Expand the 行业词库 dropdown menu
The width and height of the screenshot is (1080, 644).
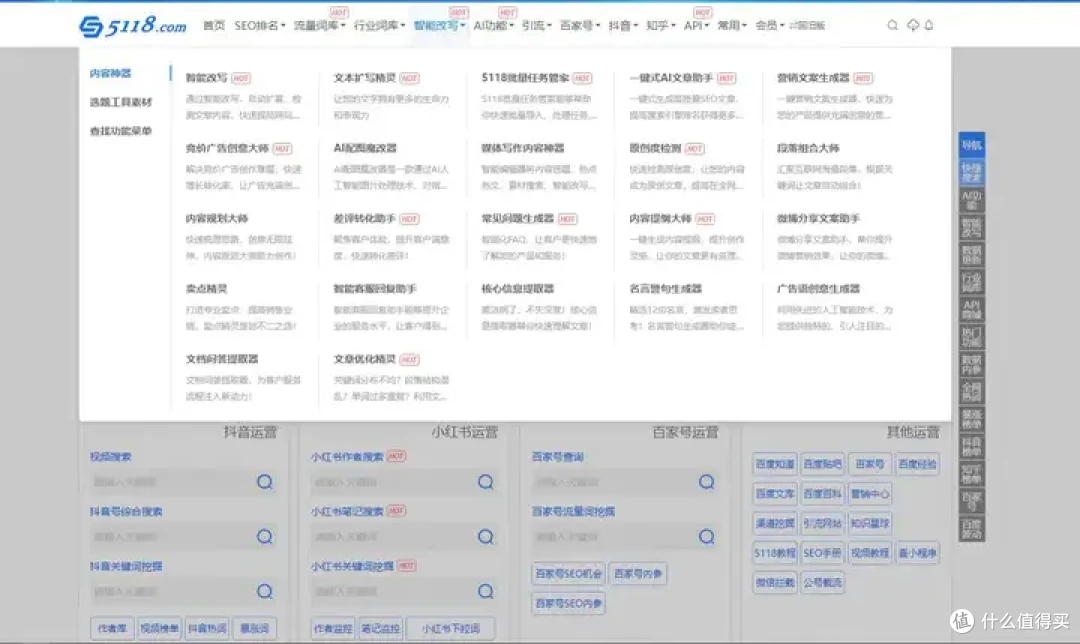(380, 25)
